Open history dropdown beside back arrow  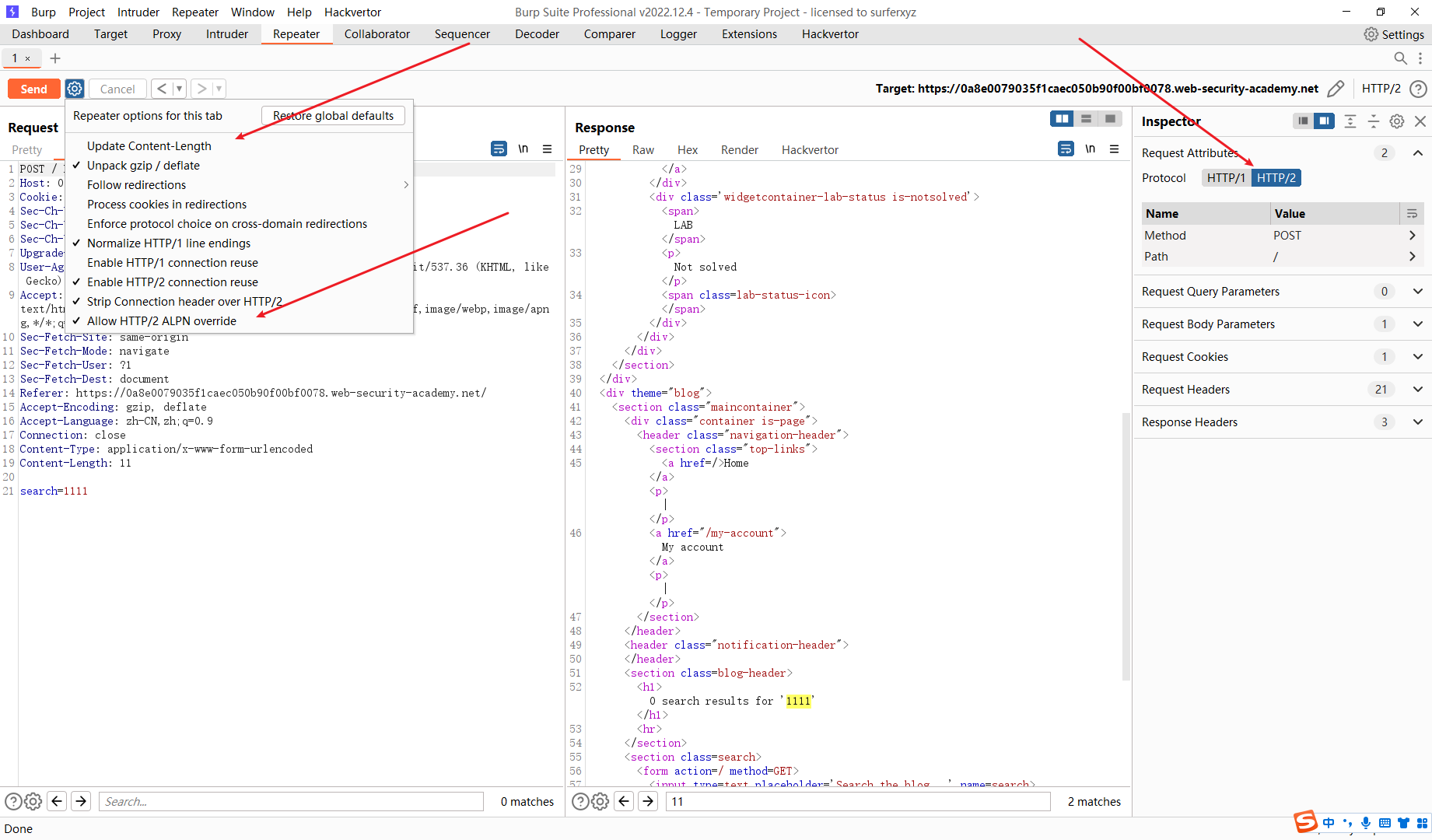point(179,89)
